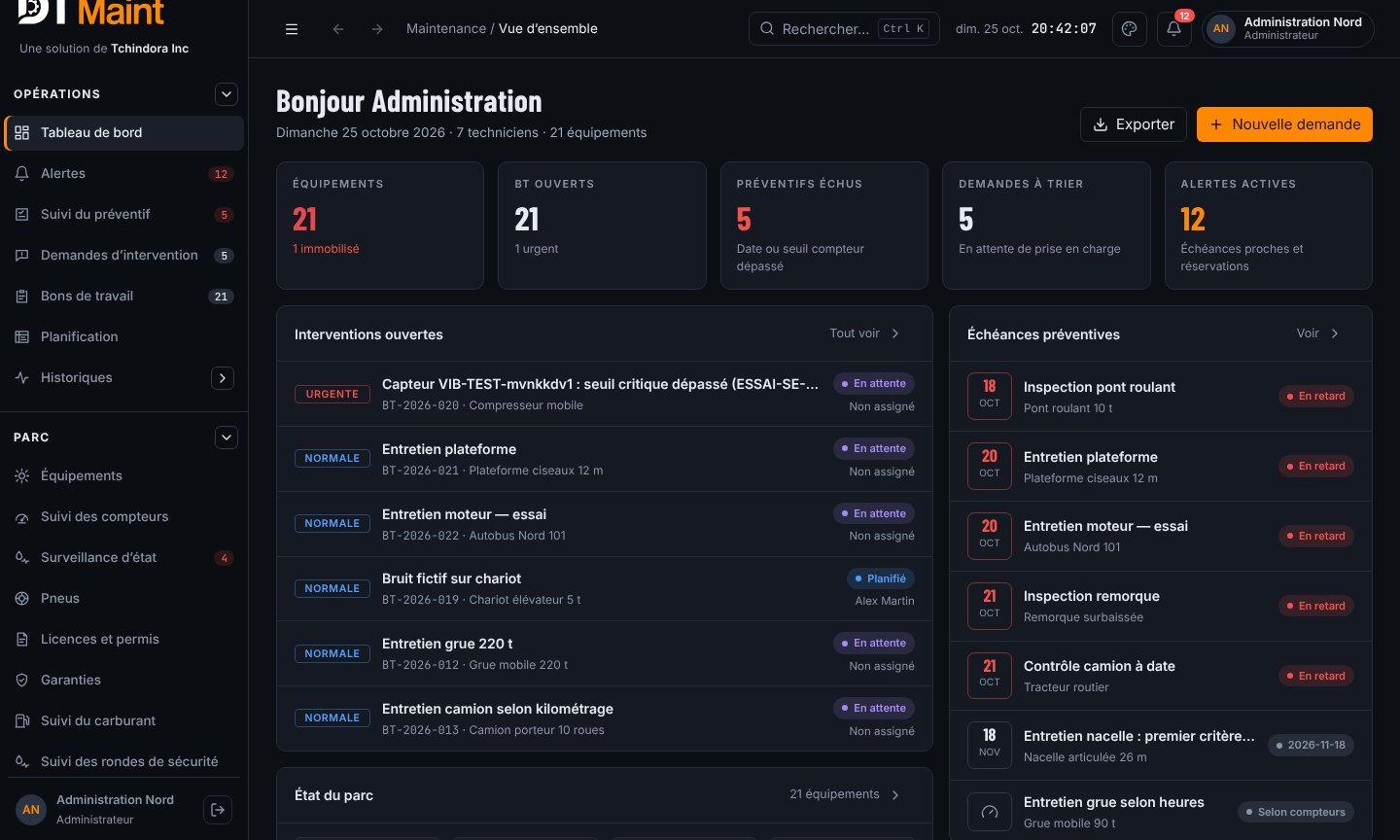The image size is (1400, 840).
Task: Open the Préventifs échus card
Action: click(x=823, y=226)
